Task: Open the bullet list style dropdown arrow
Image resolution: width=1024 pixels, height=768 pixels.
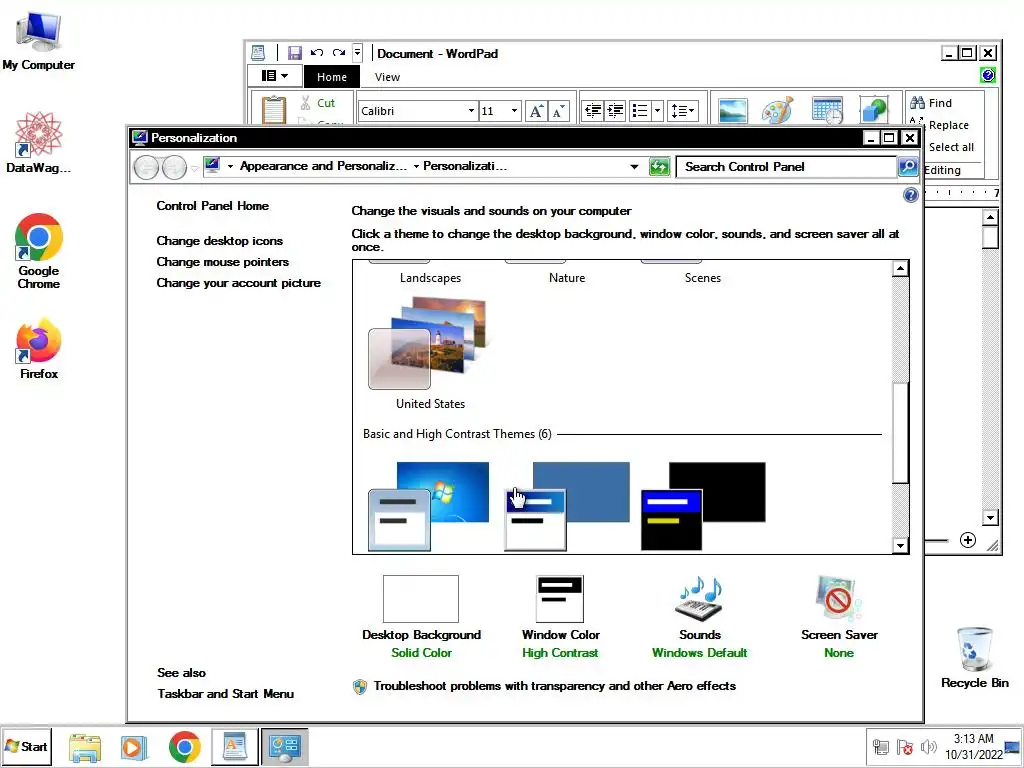Action: 658,110
